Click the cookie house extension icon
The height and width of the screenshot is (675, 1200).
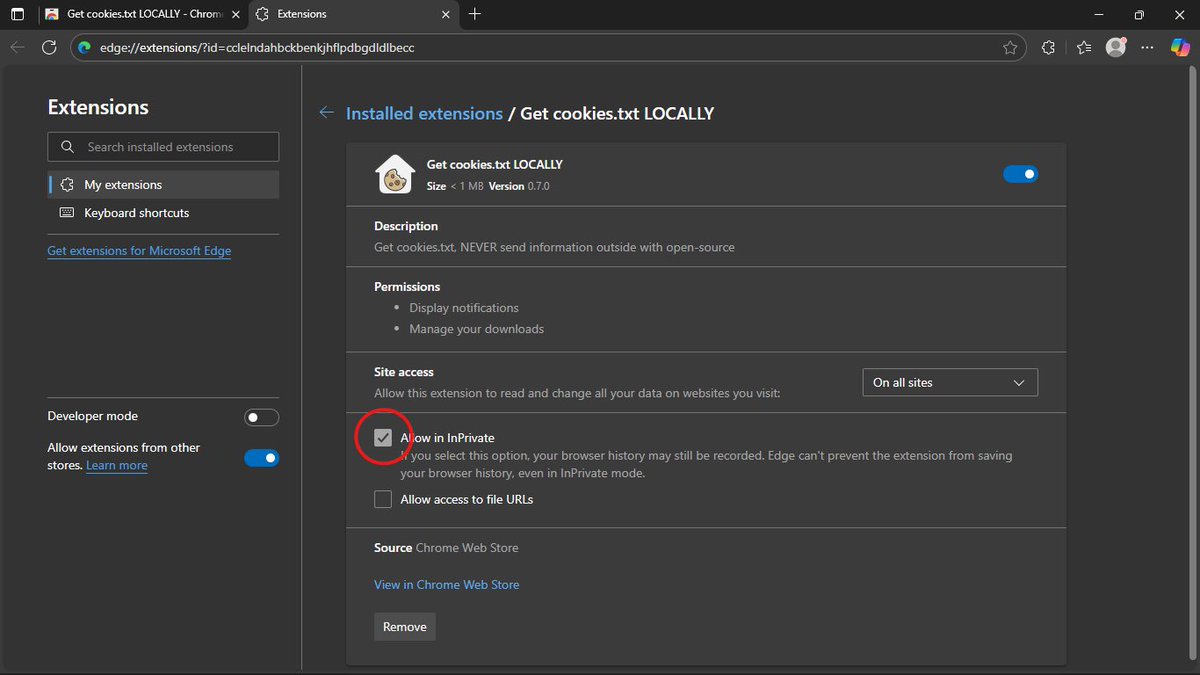click(394, 174)
